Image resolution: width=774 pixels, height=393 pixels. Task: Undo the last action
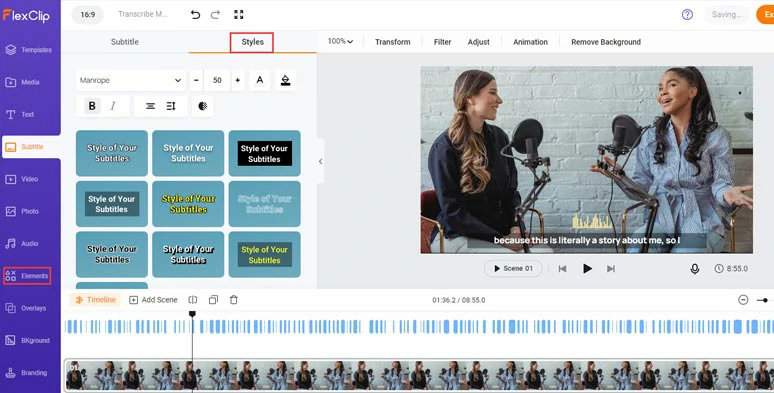pyautogui.click(x=195, y=14)
